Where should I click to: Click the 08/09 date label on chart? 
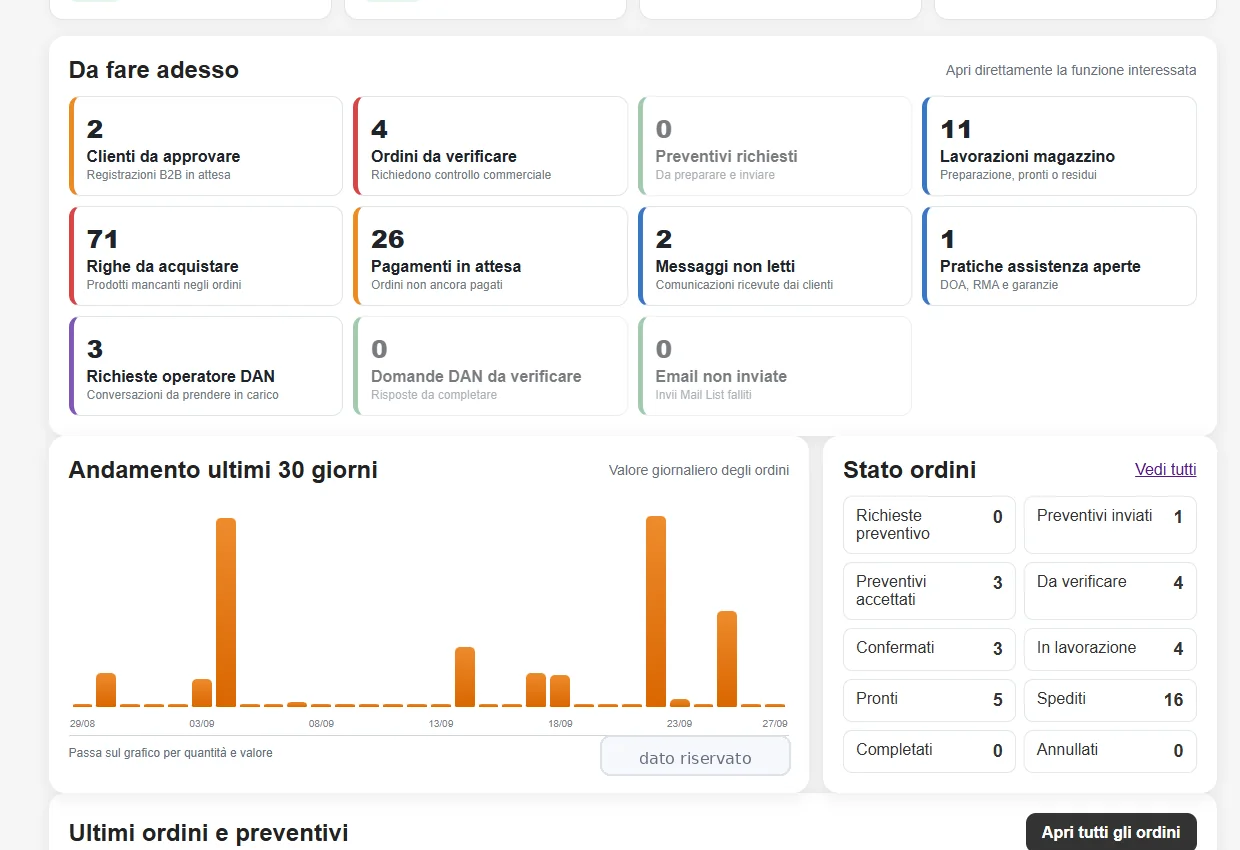click(321, 723)
